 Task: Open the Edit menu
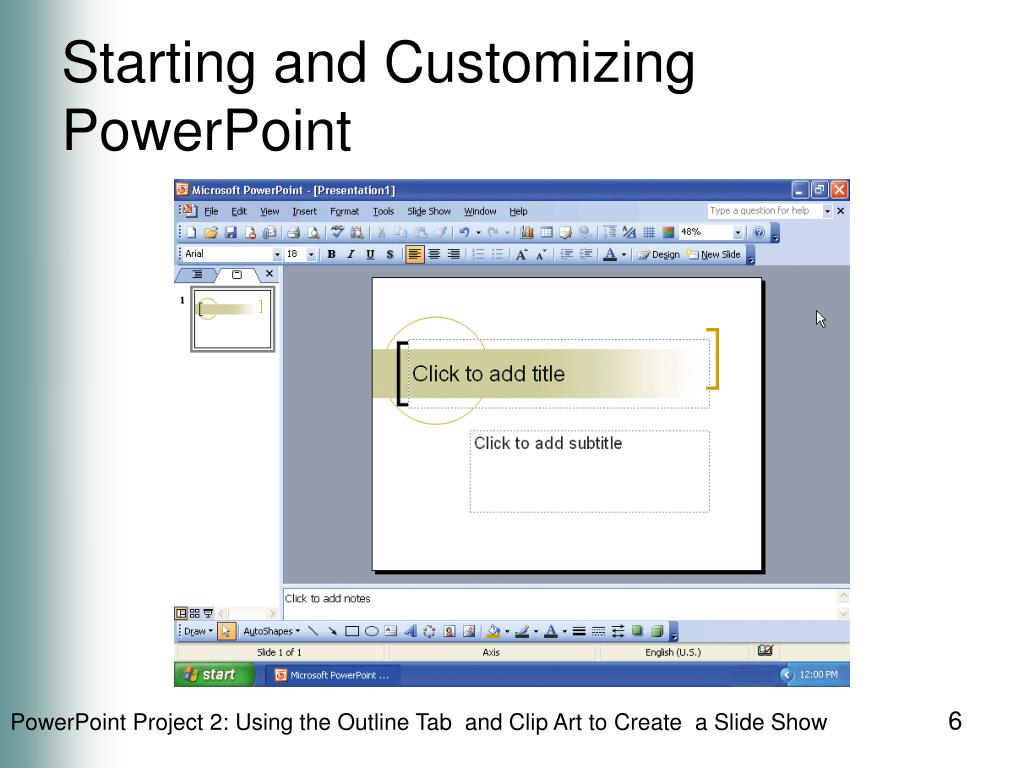click(x=238, y=212)
